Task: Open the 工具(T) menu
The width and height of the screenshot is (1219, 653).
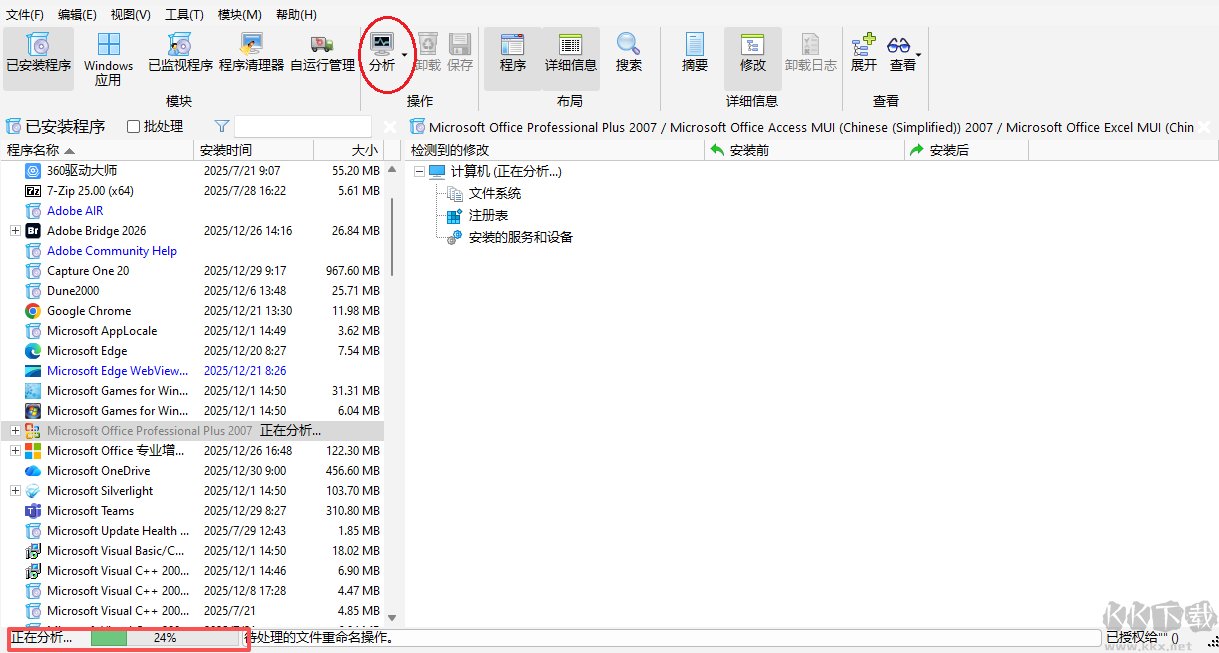Action: (x=184, y=14)
